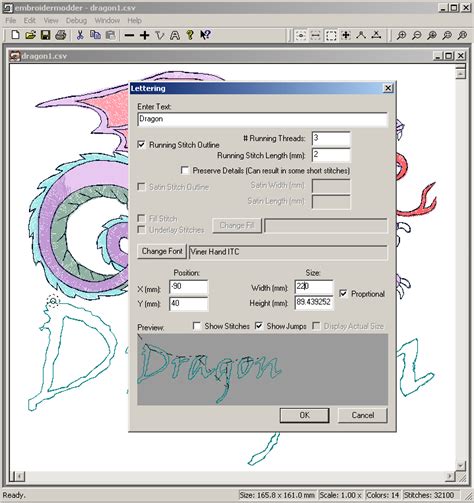Uncheck the Proportional size checkbox
The height and width of the screenshot is (503, 474).
click(343, 293)
